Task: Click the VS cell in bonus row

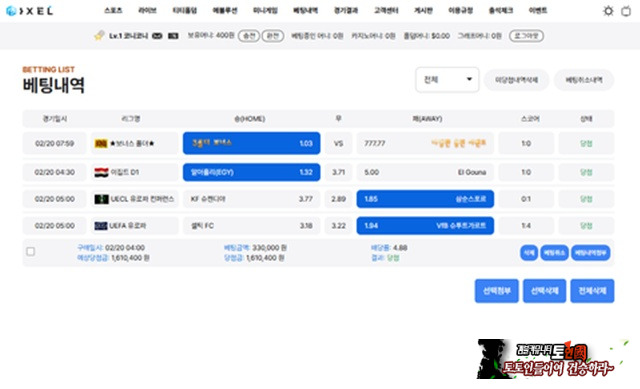Action: (x=338, y=143)
